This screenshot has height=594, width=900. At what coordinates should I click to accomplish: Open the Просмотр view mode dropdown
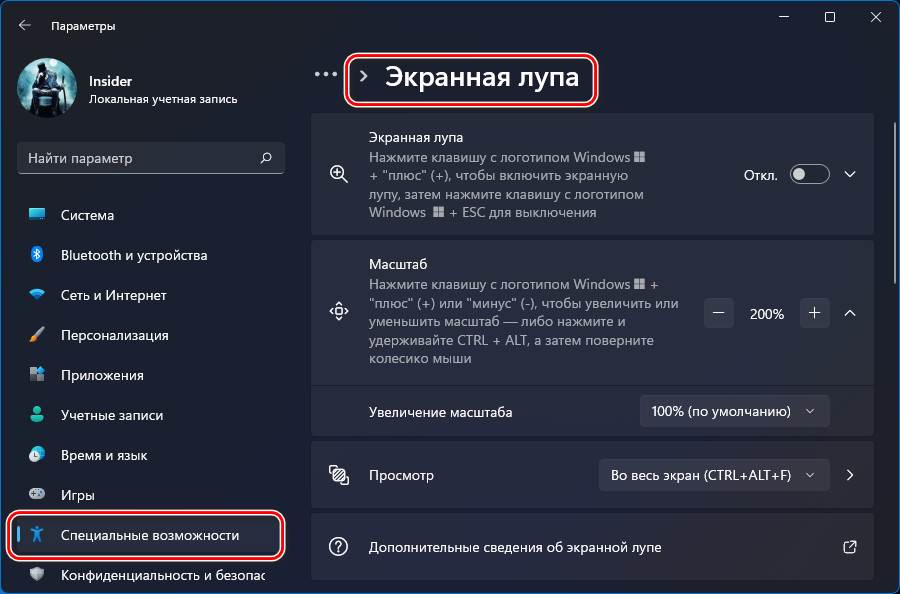(x=714, y=475)
